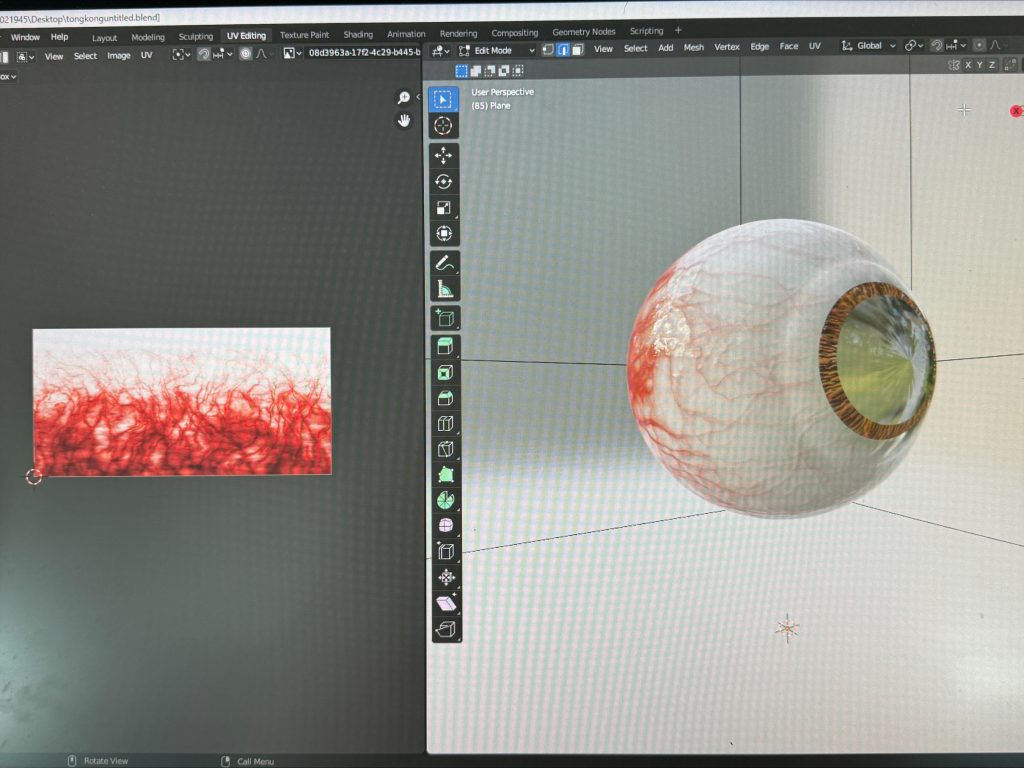This screenshot has height=768, width=1024.
Task: Click the Image menu in UV editor
Action: click(118, 56)
